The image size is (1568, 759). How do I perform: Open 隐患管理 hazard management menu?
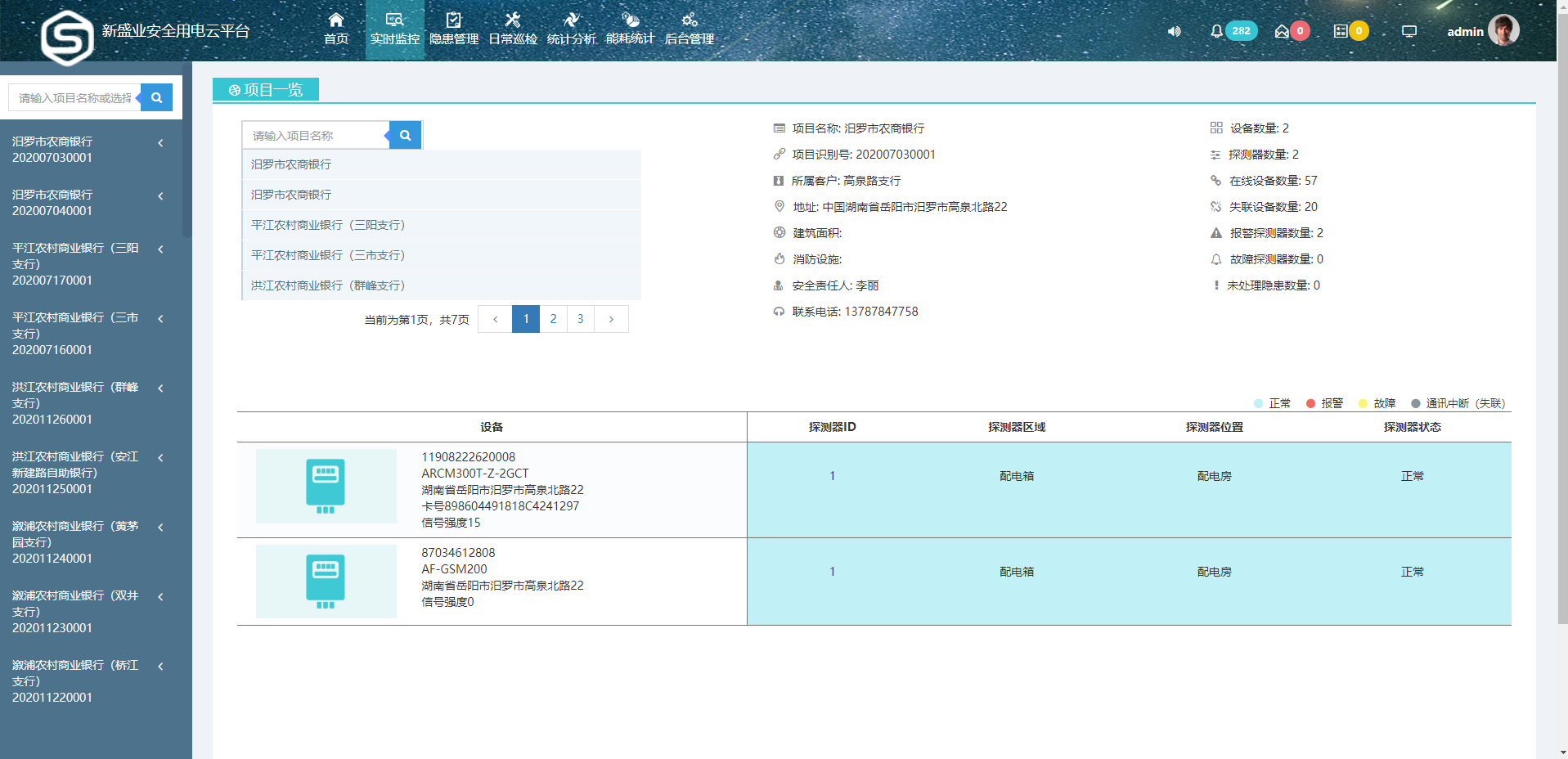[453, 29]
